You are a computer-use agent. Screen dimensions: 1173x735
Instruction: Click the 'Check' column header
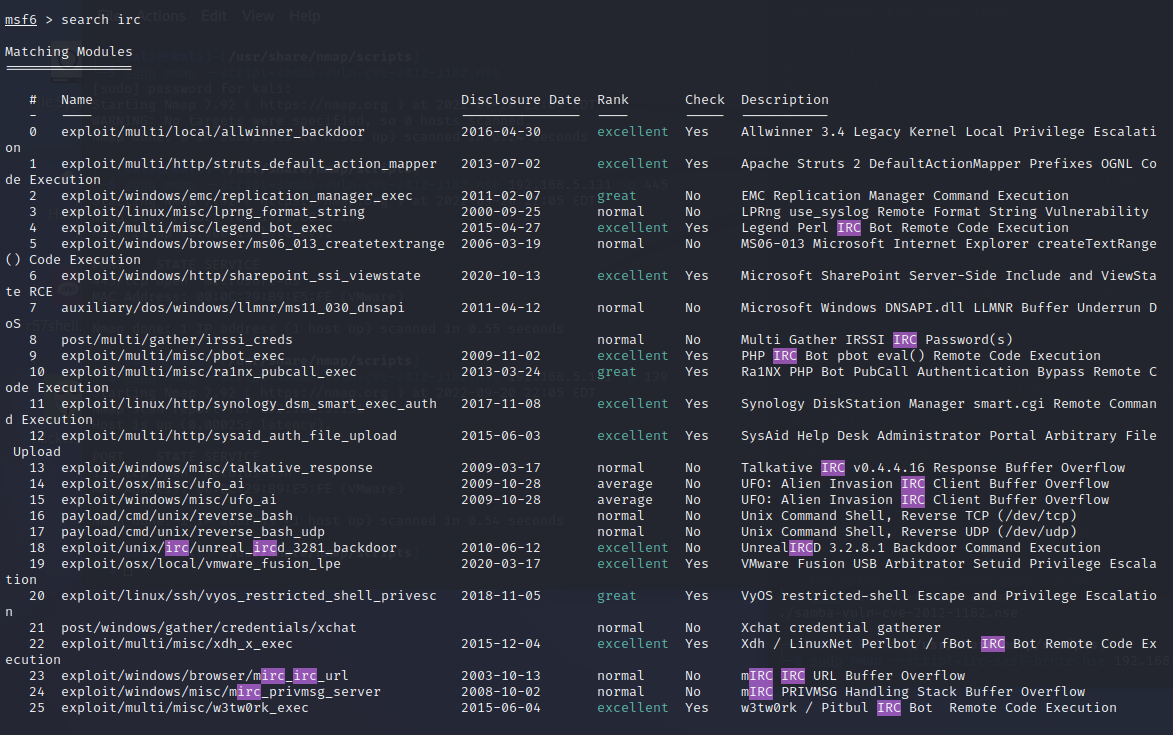[705, 99]
